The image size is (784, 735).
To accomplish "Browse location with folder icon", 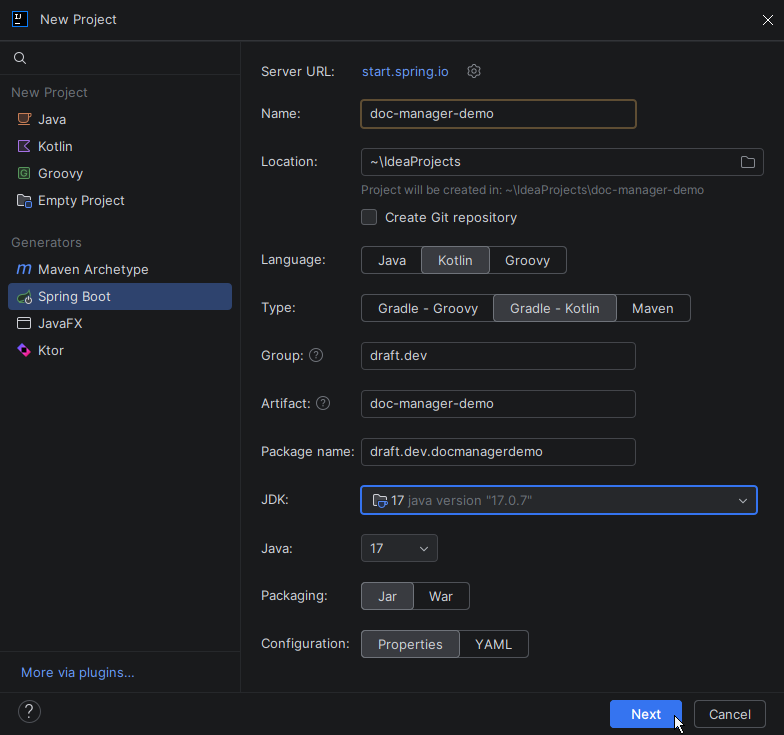I will tap(748, 162).
